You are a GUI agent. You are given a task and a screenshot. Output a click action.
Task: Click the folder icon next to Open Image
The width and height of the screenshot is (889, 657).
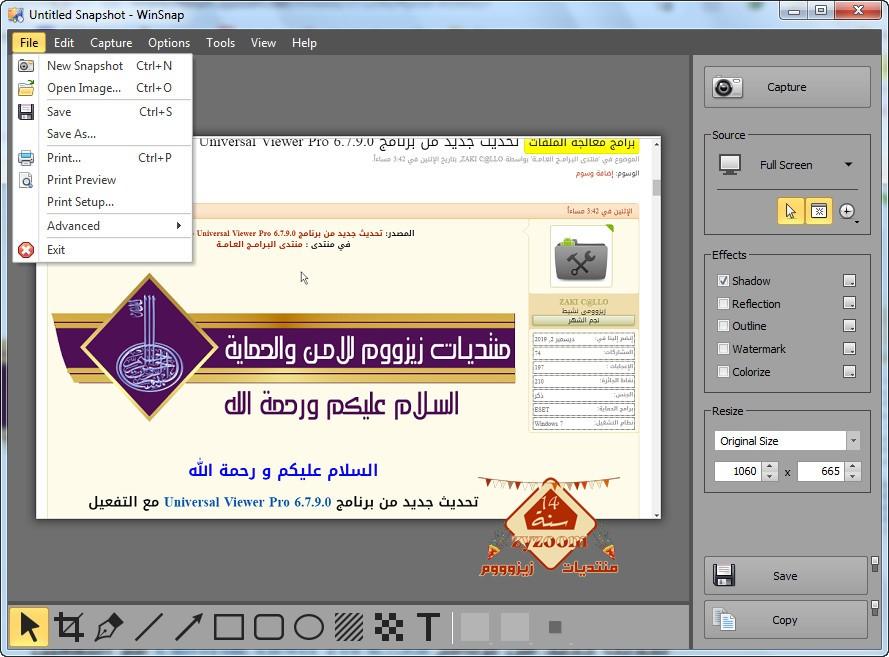click(26, 88)
